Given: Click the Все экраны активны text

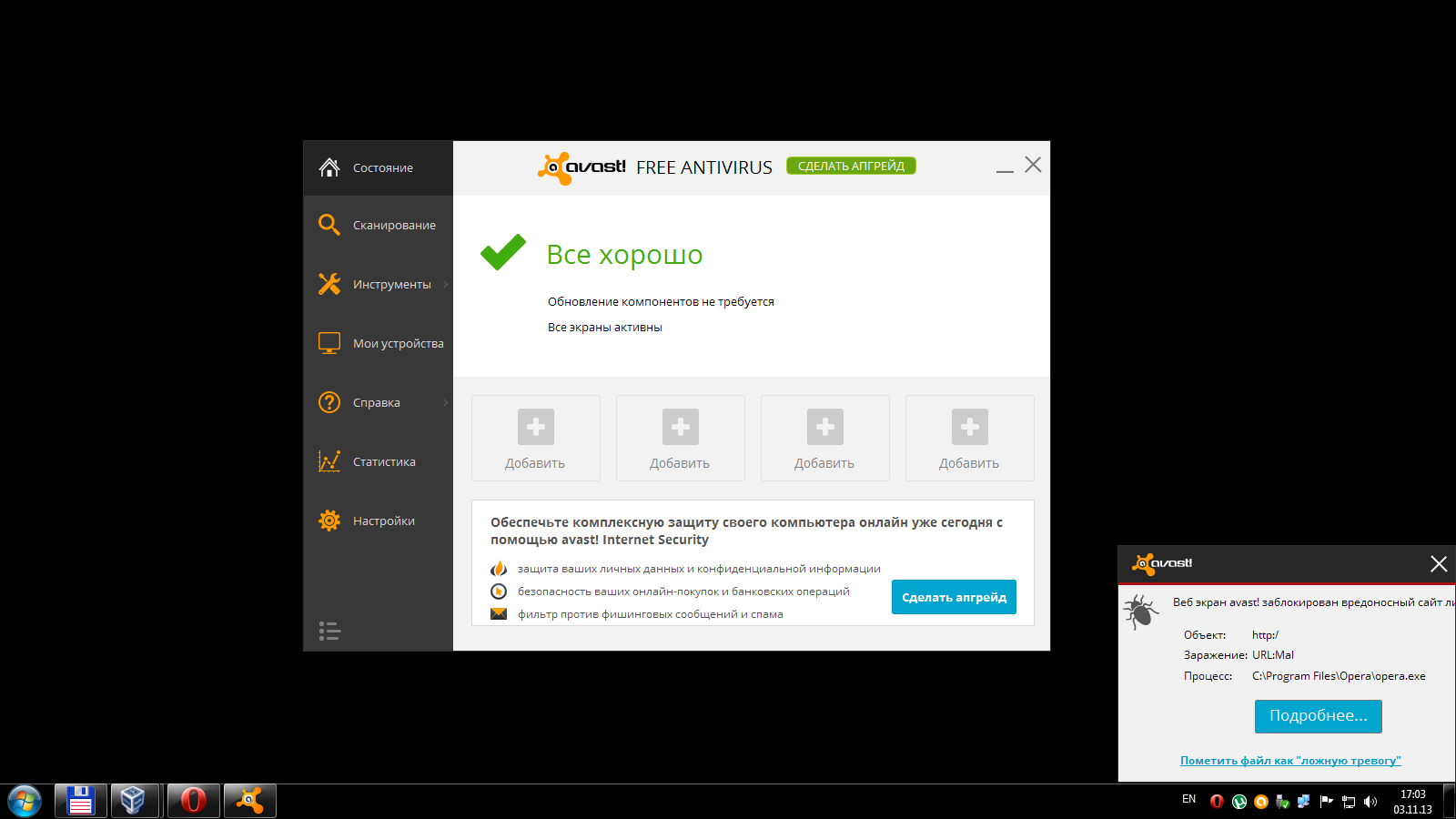Looking at the screenshot, I should pos(605,328).
